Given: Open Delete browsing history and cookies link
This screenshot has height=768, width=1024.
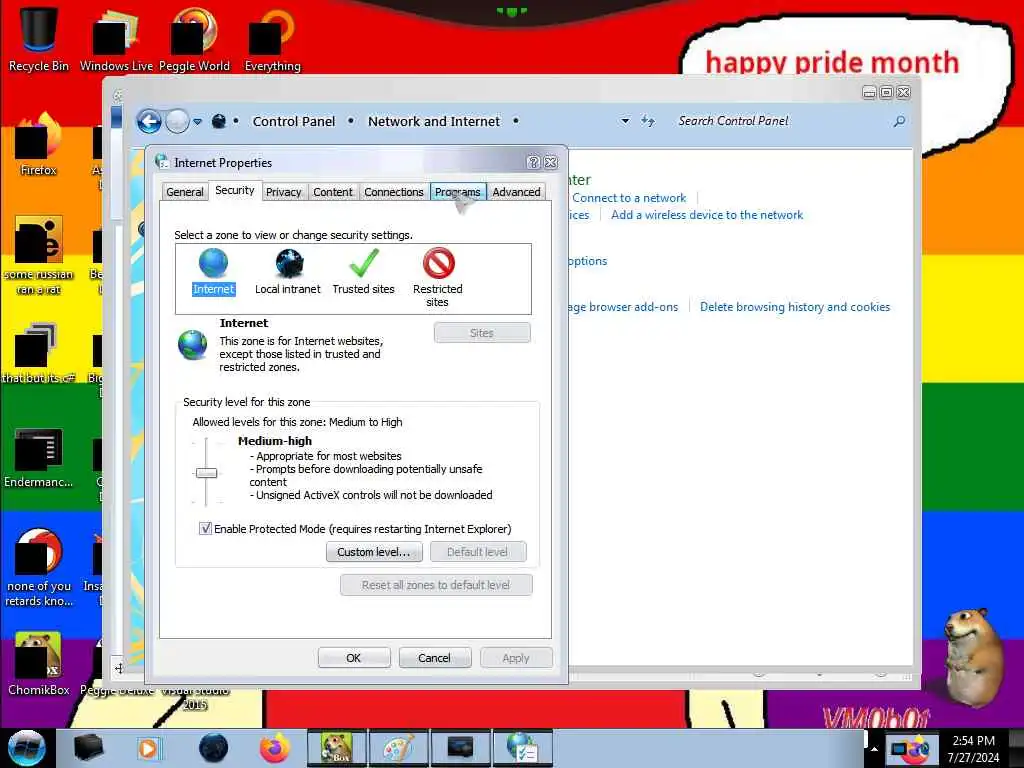Looking at the screenshot, I should tap(795, 307).
